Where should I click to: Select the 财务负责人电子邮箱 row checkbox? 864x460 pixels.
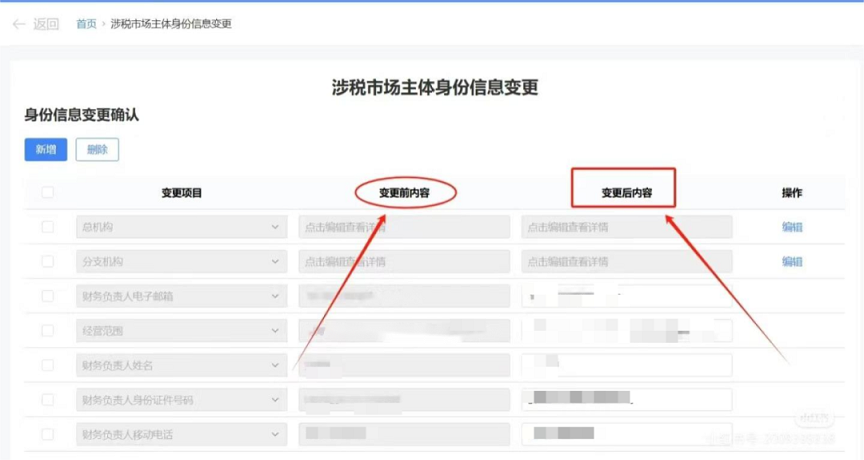(x=47, y=296)
